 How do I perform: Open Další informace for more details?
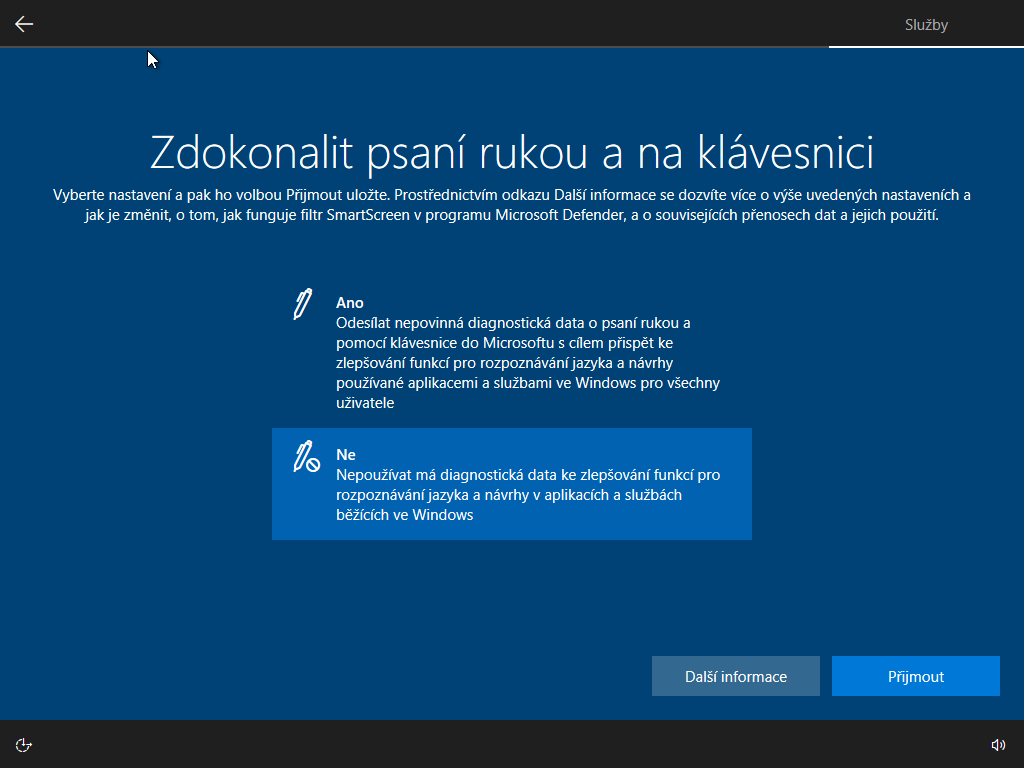pos(735,676)
